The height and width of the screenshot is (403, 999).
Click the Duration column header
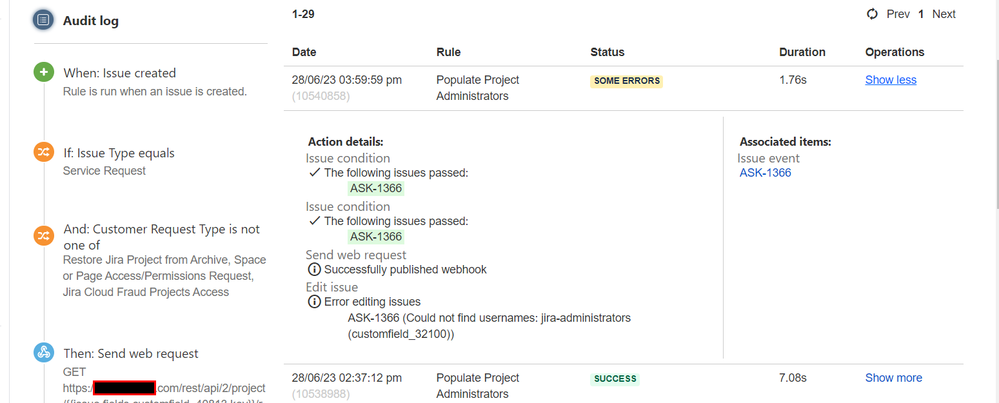tap(802, 52)
